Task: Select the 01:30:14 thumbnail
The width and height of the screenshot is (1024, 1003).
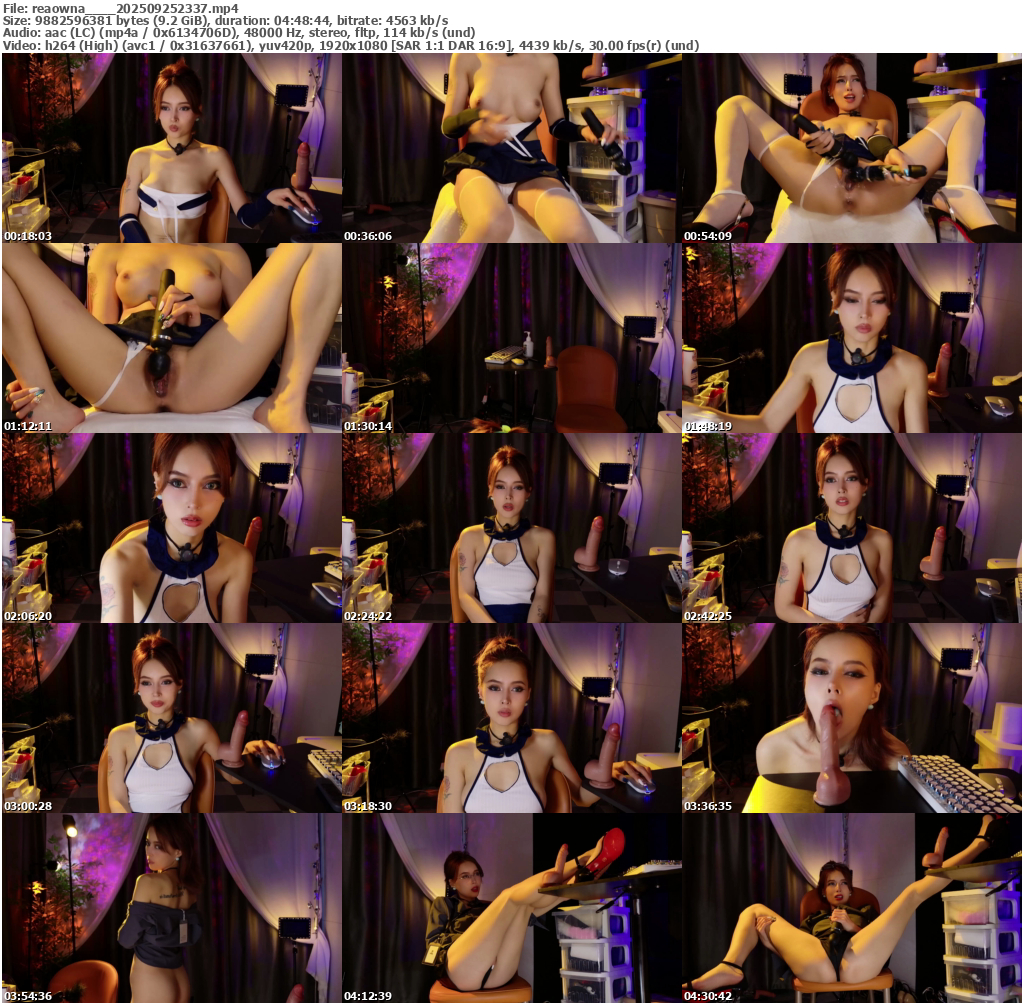Action: tap(511, 338)
